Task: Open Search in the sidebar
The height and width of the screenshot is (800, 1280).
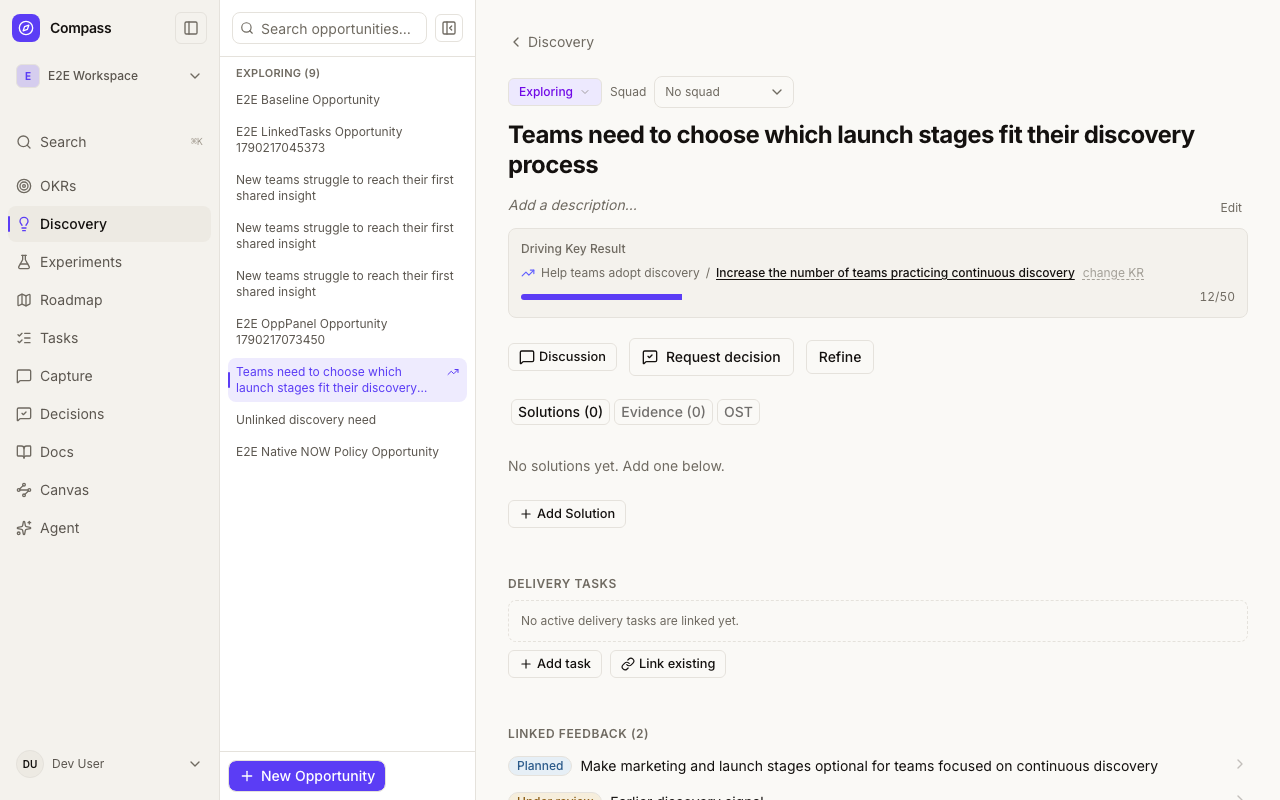Action: point(110,142)
